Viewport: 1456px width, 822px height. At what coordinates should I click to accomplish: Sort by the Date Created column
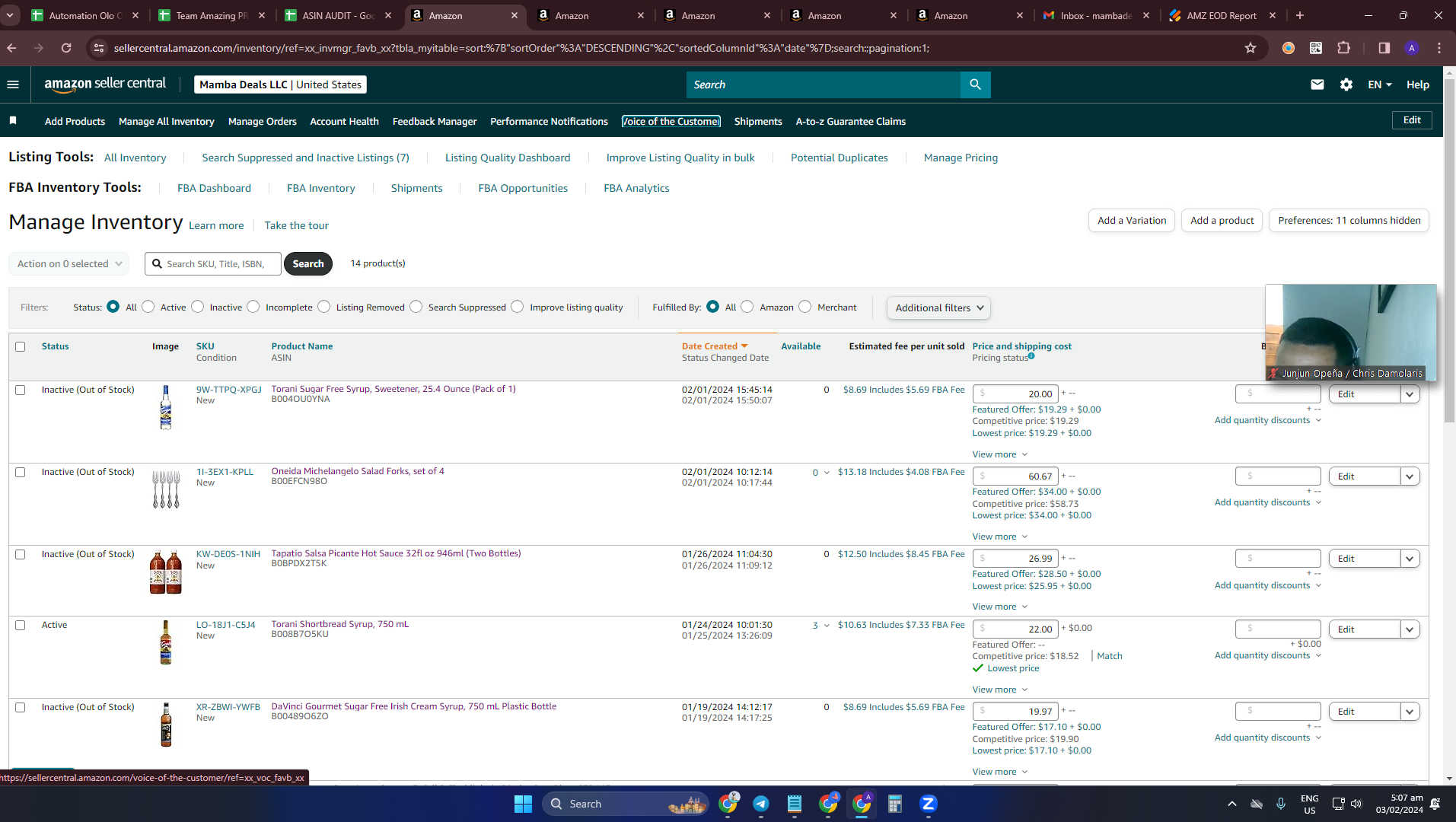point(714,346)
